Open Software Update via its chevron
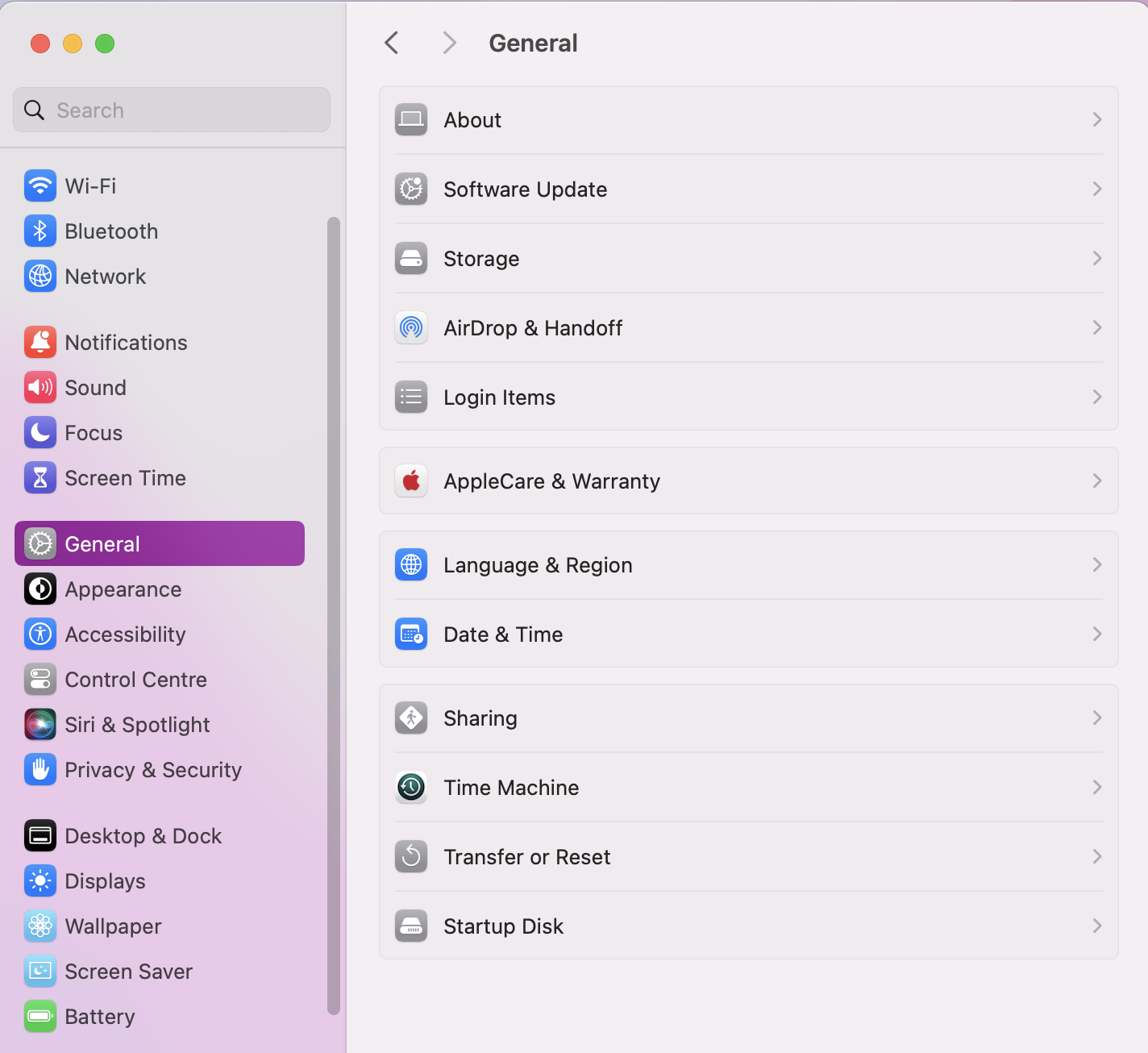 pyautogui.click(x=1096, y=189)
